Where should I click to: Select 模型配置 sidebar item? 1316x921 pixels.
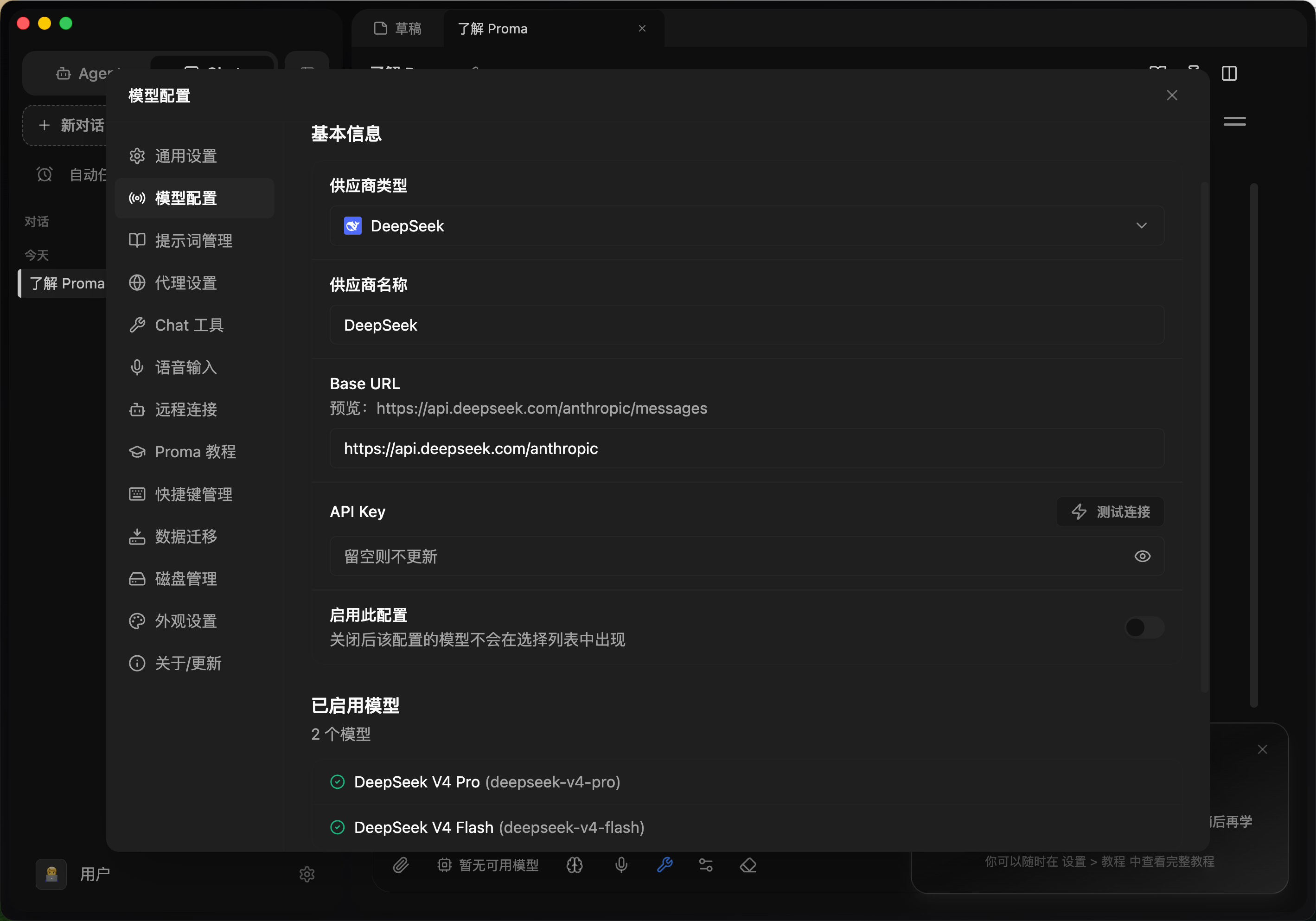pyautogui.click(x=194, y=198)
